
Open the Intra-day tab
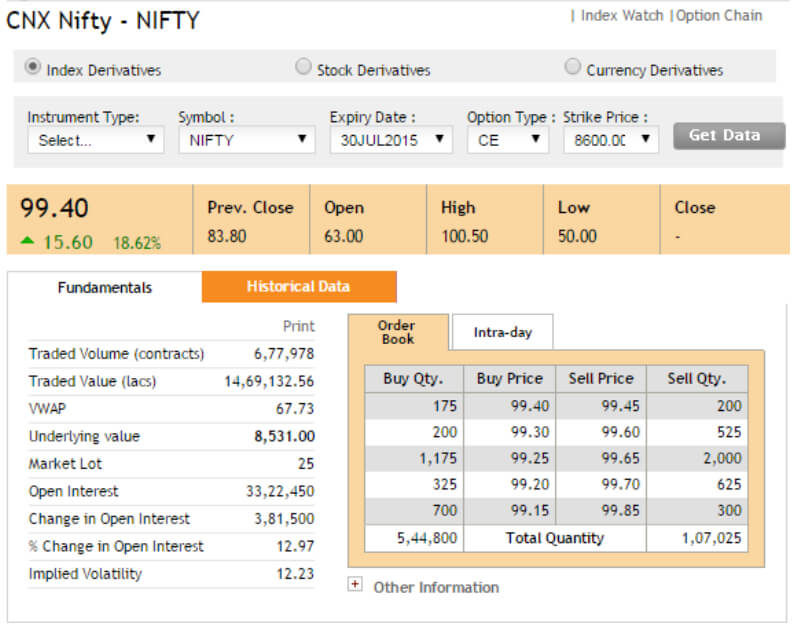[x=503, y=332]
